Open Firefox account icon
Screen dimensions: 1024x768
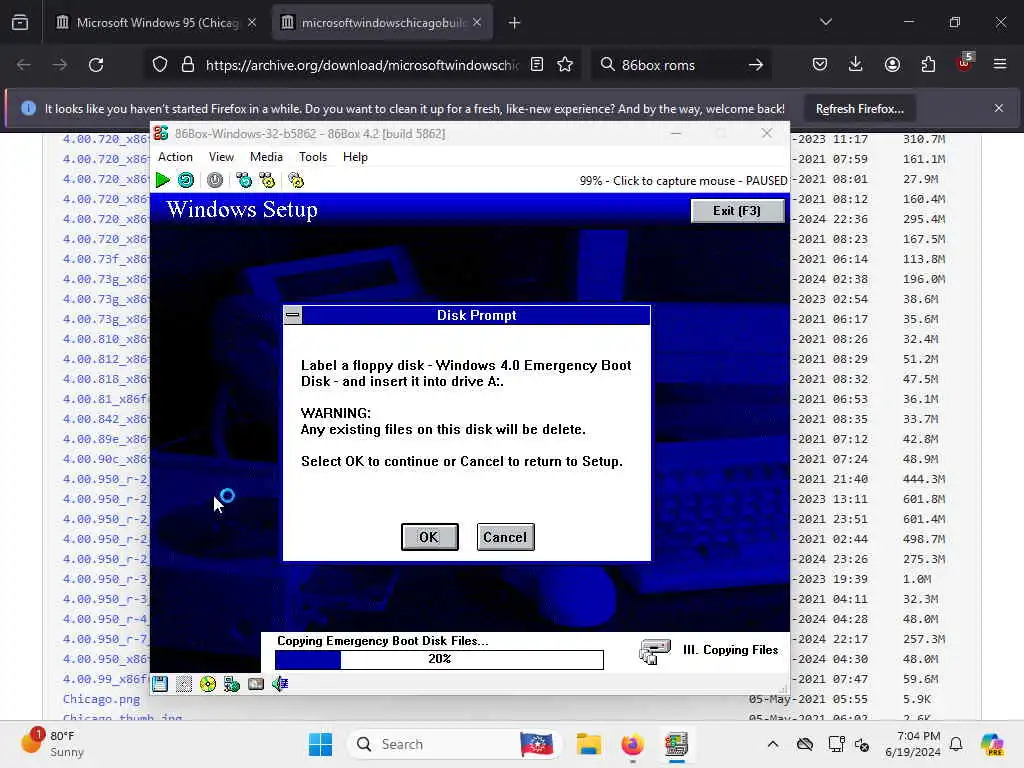[892, 65]
